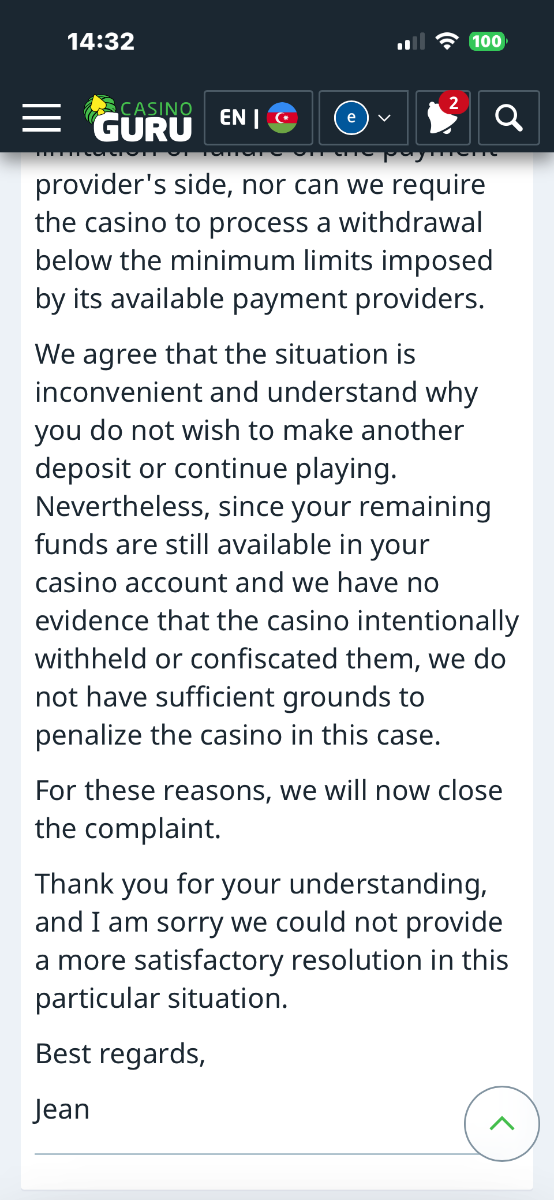Tap the Azerbaijan flag icon
The height and width of the screenshot is (1200, 554).
click(283, 118)
